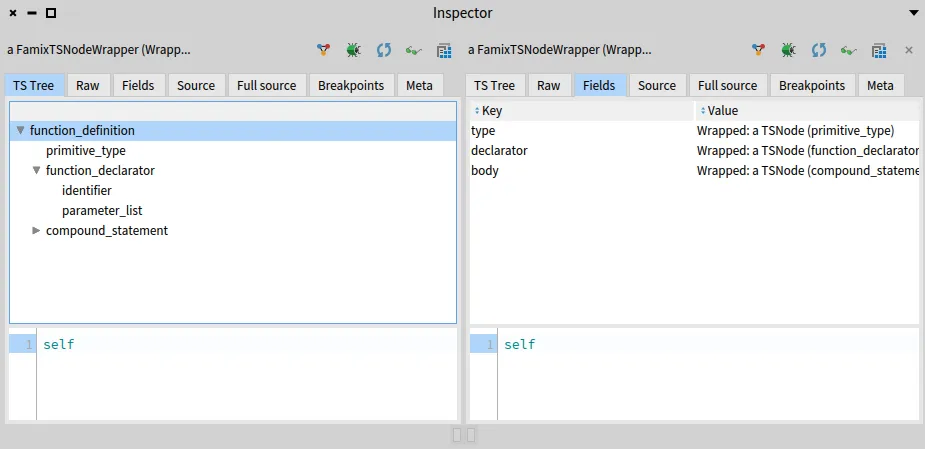Sort by the Key column header
Image resolution: width=925 pixels, height=449 pixels.
(x=582, y=110)
